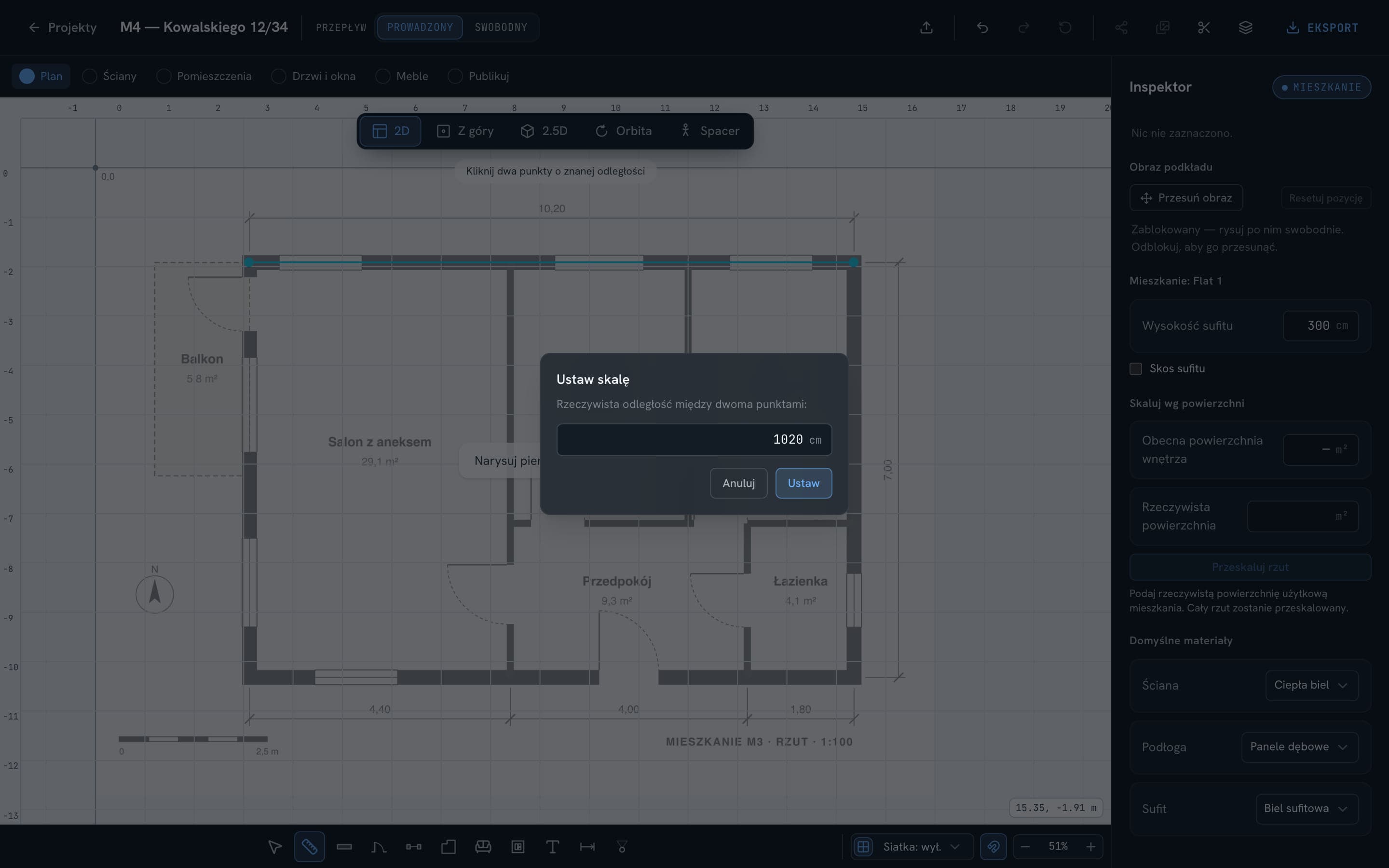Screen dimensions: 1389x868
Task: Click the share icon in header
Action: [1121, 27]
